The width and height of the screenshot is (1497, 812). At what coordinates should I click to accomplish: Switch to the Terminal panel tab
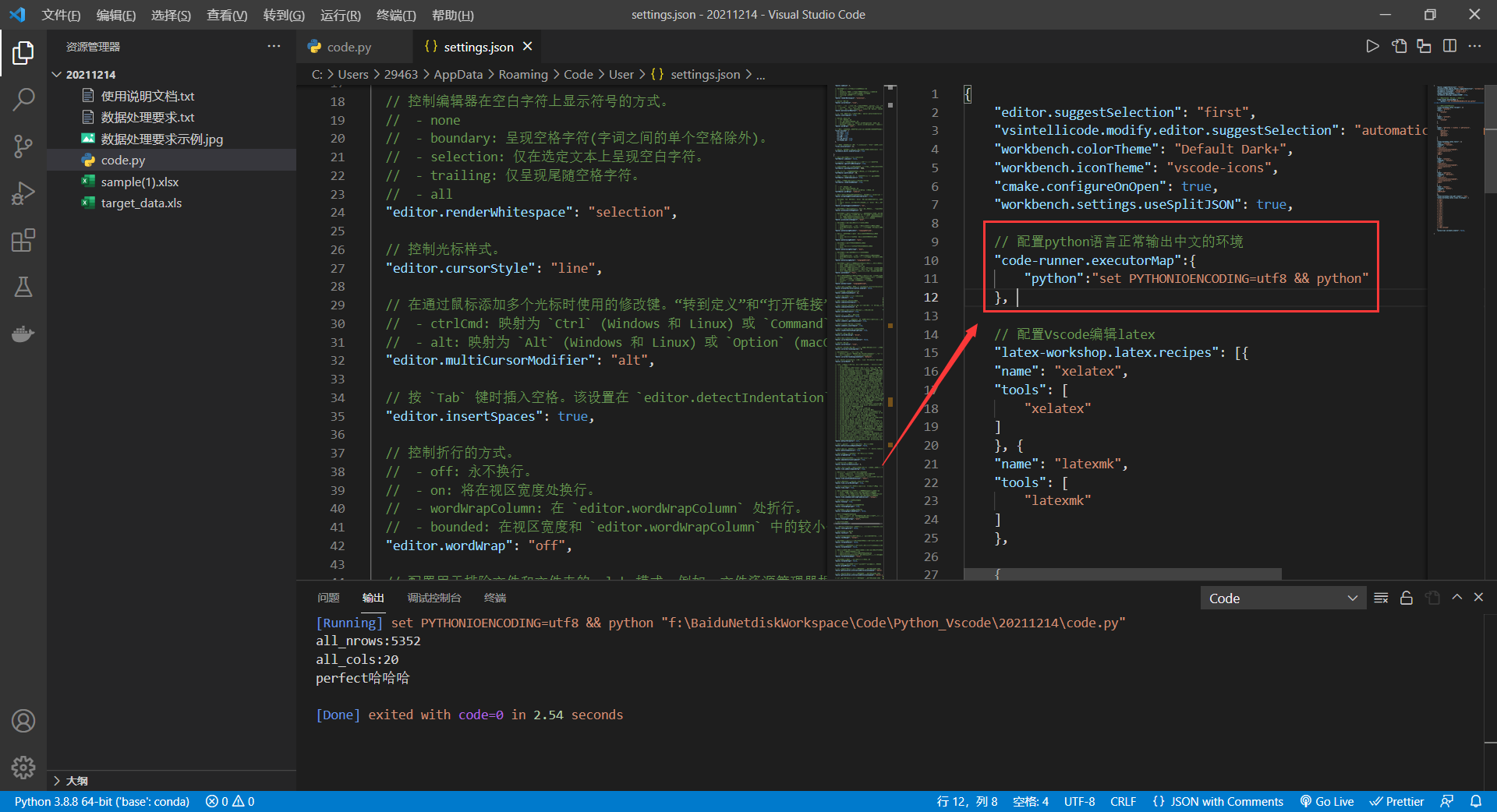pyautogui.click(x=495, y=598)
